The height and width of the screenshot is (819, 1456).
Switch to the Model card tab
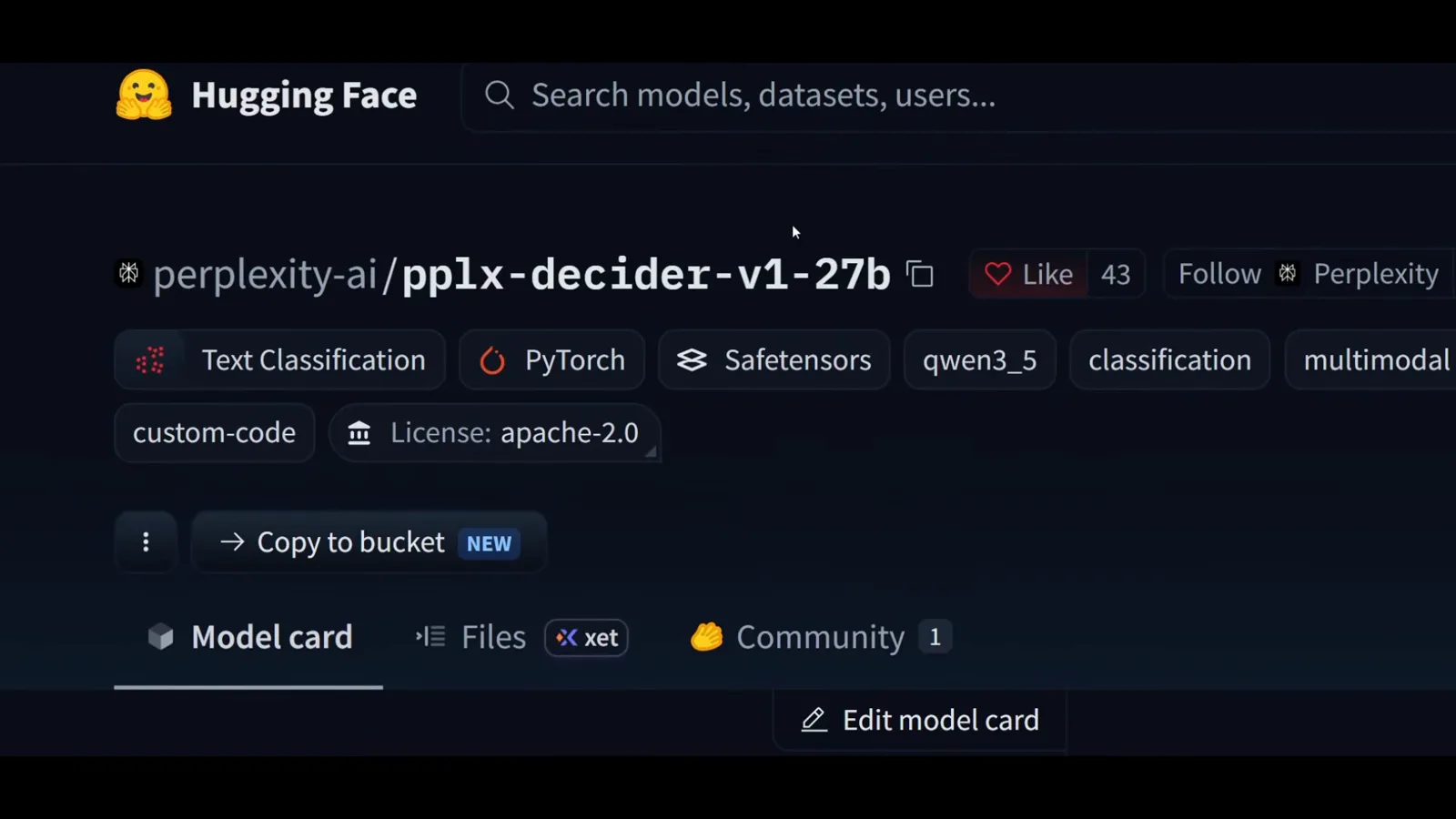coord(249,637)
